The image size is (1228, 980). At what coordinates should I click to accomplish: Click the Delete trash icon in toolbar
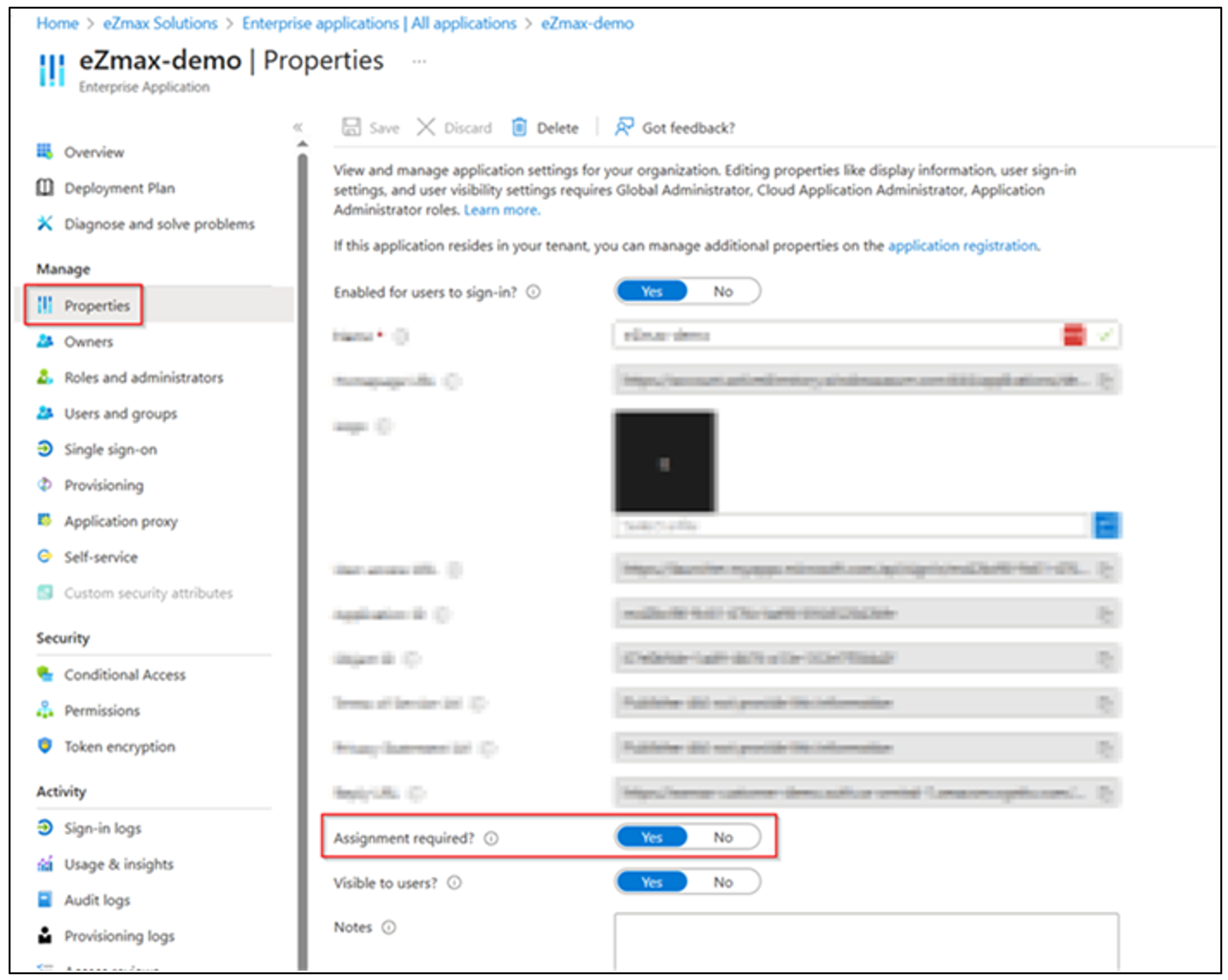click(x=519, y=127)
